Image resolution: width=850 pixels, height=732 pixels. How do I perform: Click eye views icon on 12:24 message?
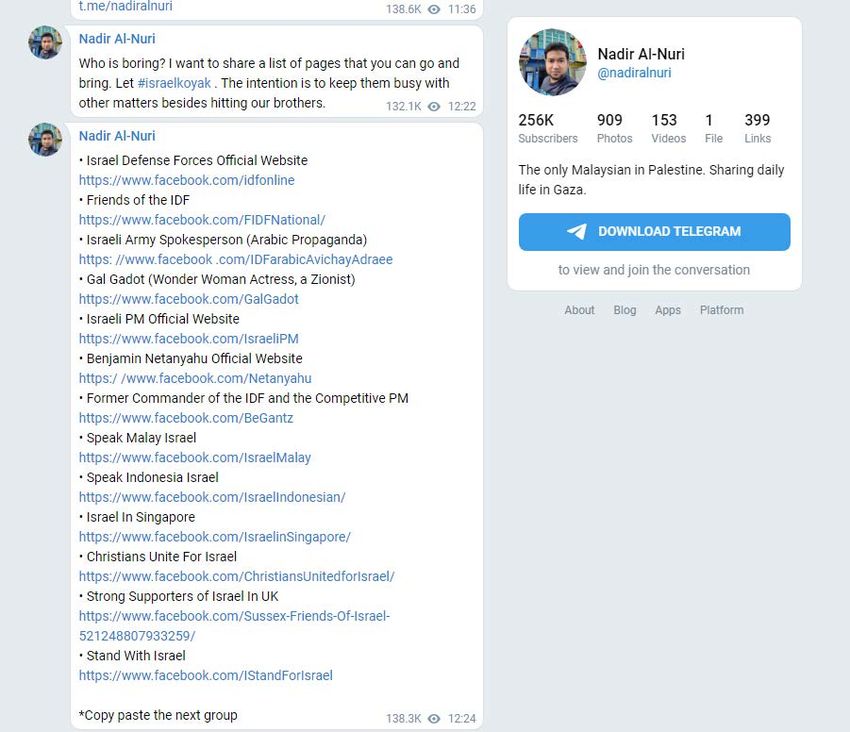click(434, 718)
